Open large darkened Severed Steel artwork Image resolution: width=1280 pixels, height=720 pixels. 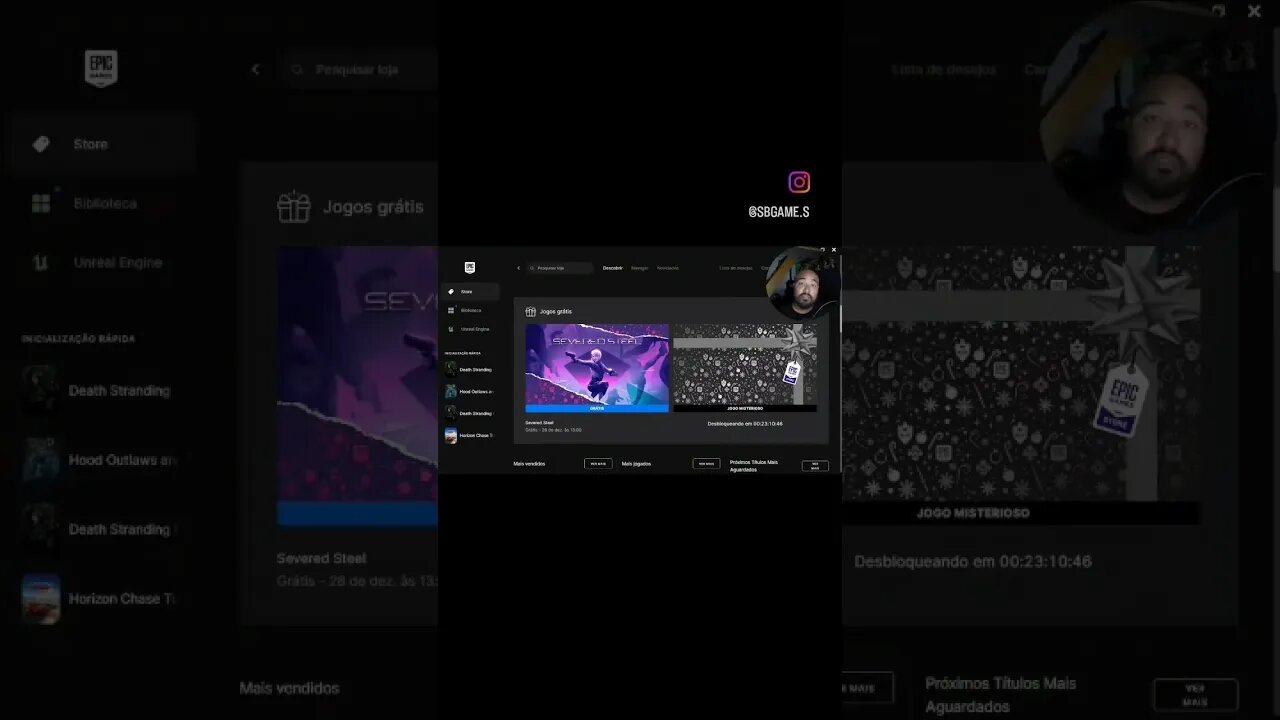[357, 374]
